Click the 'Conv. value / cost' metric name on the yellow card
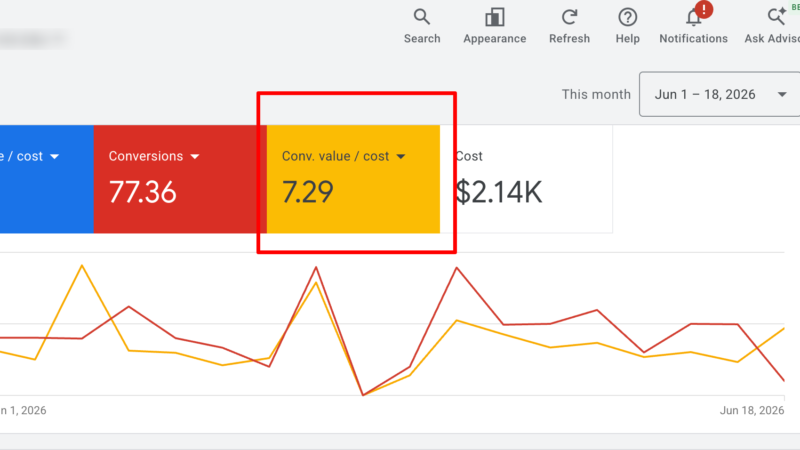Viewport: 800px width, 450px height. [335, 156]
